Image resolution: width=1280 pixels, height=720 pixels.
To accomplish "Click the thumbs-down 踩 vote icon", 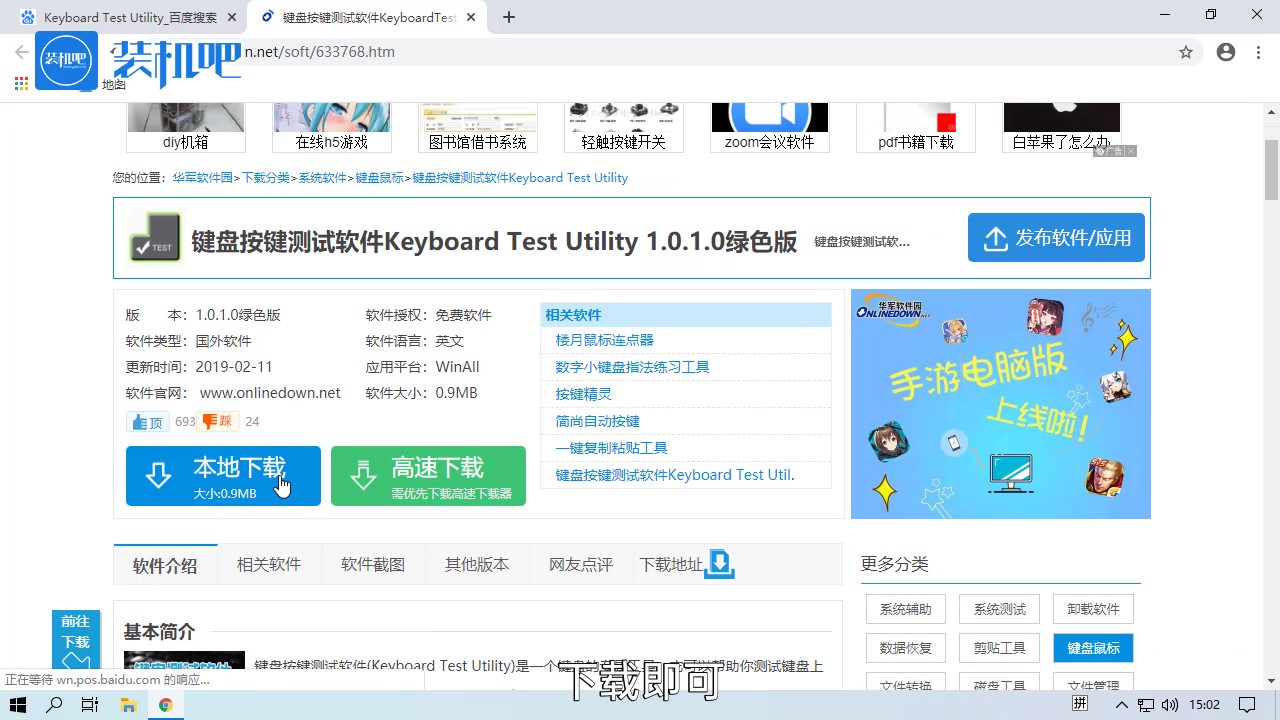I will tap(217, 421).
